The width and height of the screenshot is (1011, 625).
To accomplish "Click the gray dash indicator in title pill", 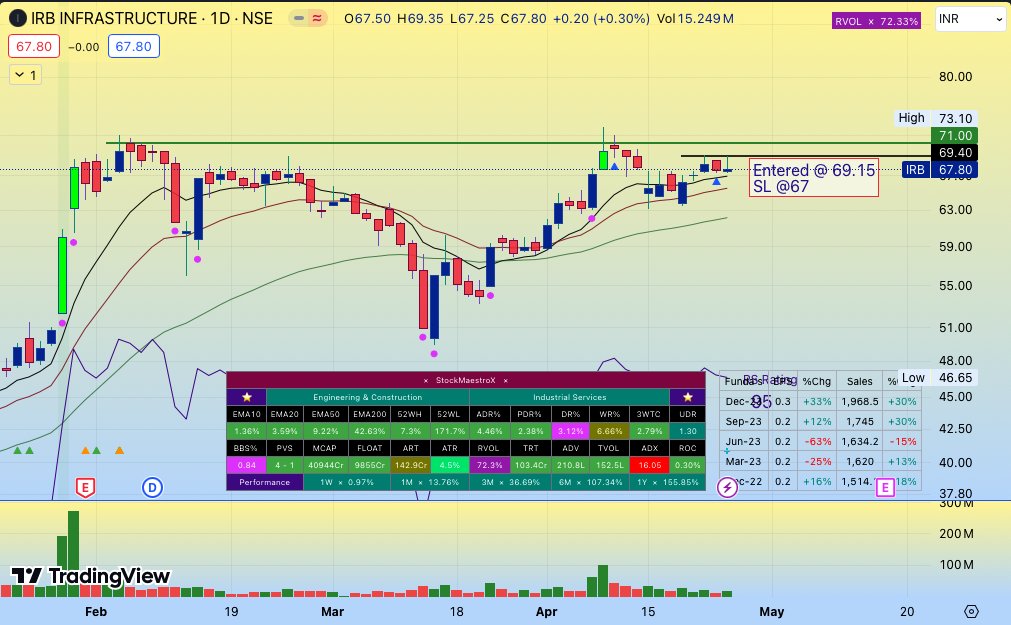I will [x=299, y=19].
